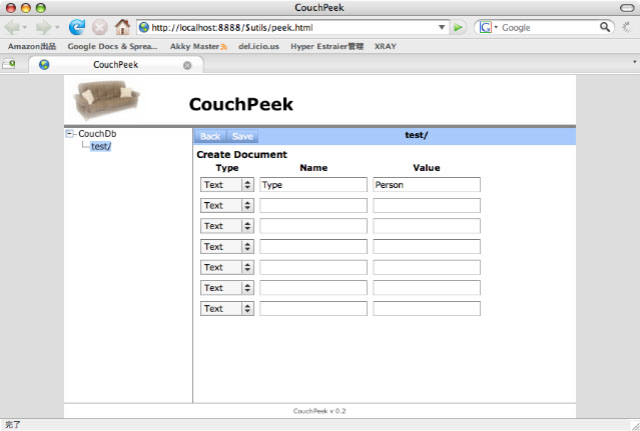Click the magnifier search icon
This screenshot has height=431, width=640.
point(605,27)
